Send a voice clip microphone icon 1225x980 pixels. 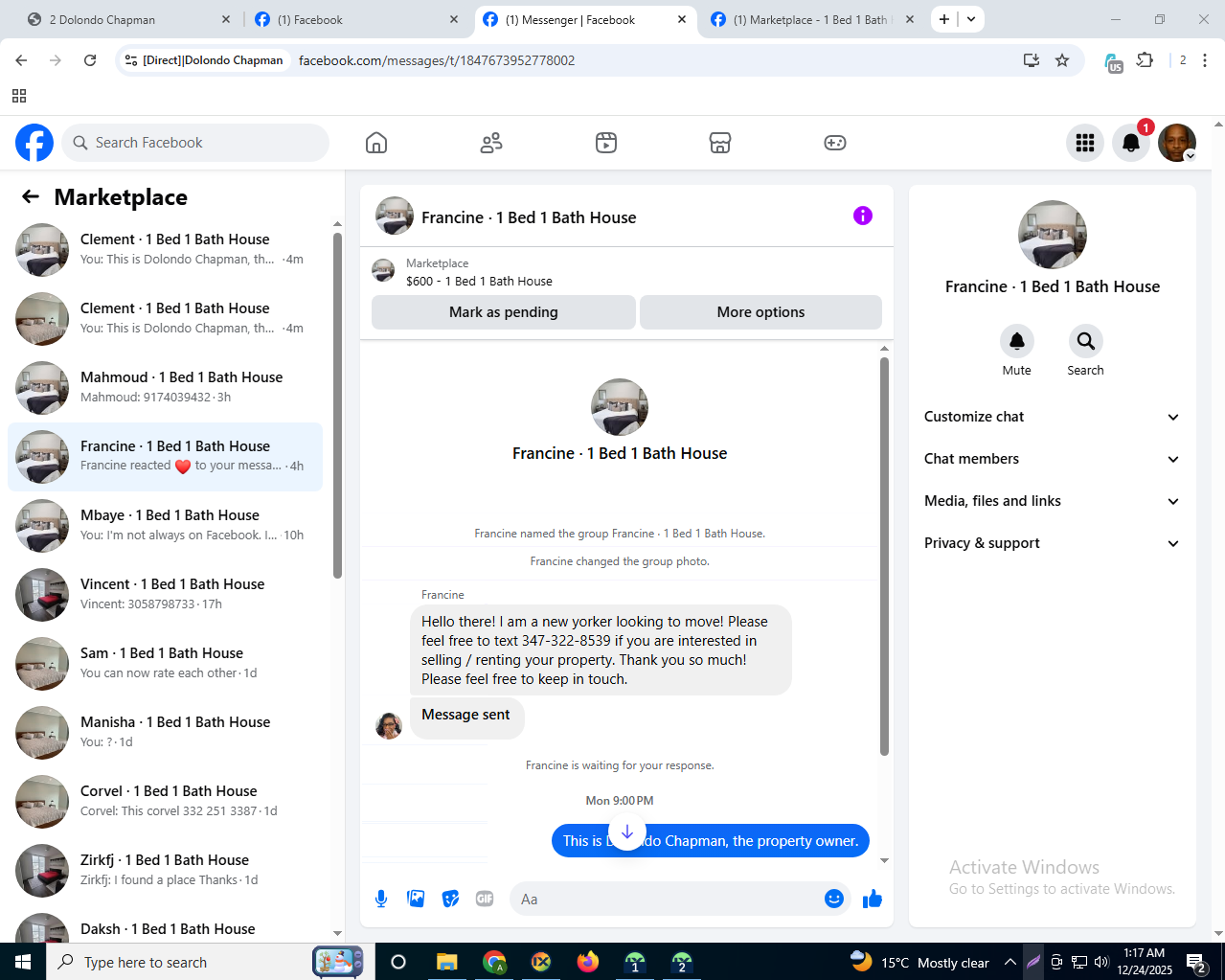(x=381, y=899)
